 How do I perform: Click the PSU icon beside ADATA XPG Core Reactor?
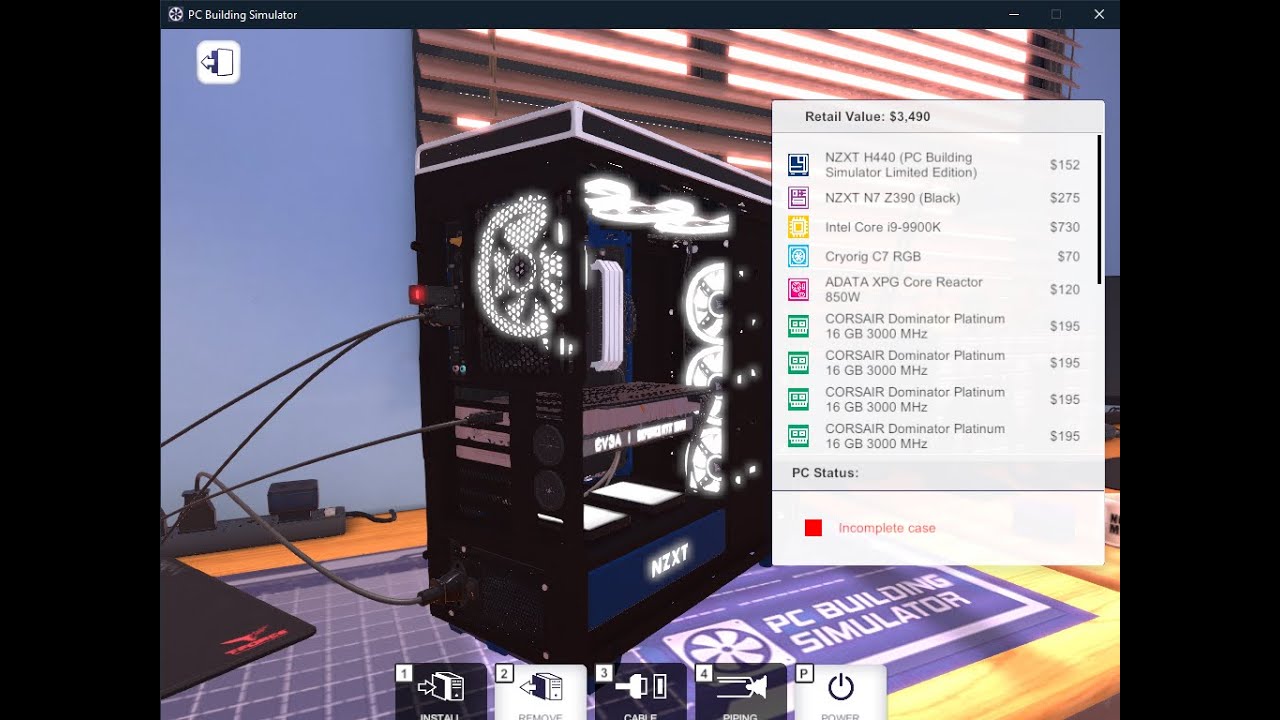pos(798,290)
